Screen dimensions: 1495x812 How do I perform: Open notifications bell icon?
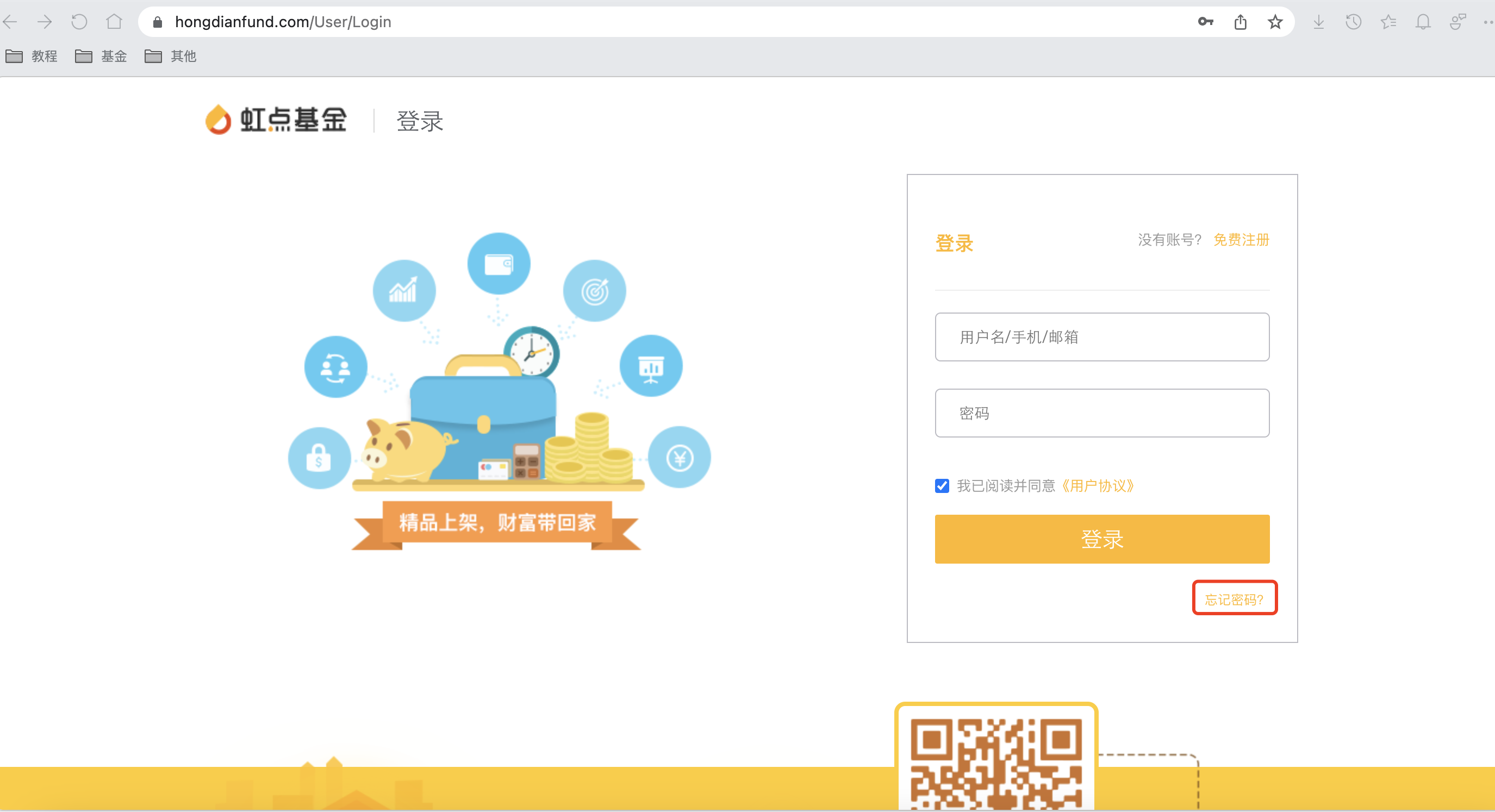1423,22
